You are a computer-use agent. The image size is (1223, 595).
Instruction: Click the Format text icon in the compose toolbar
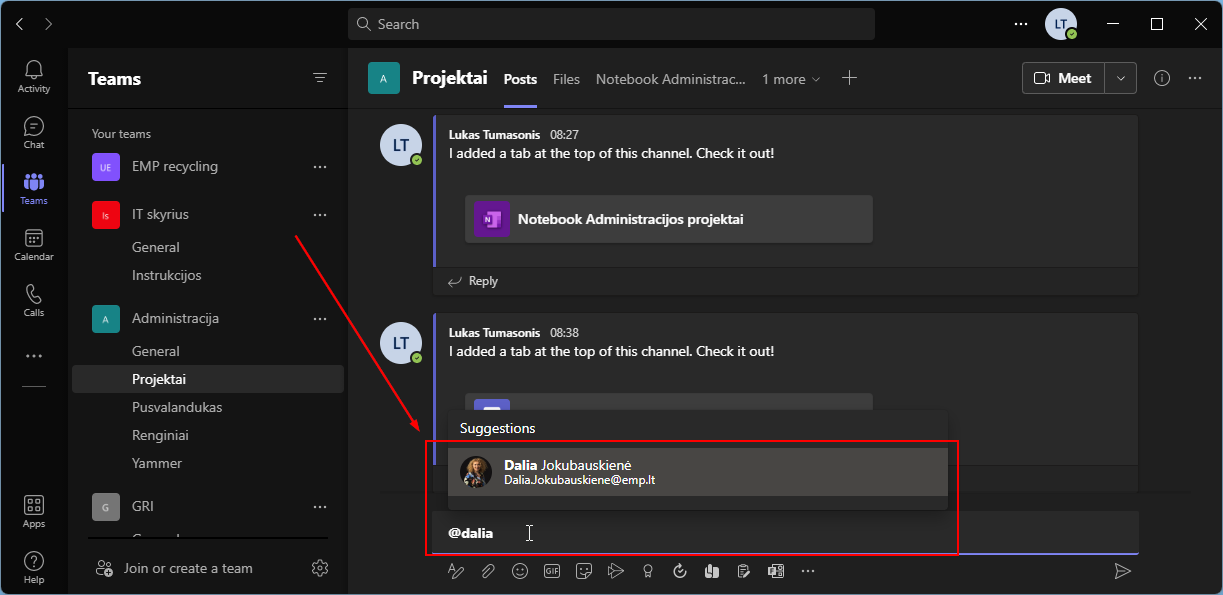[x=456, y=571]
